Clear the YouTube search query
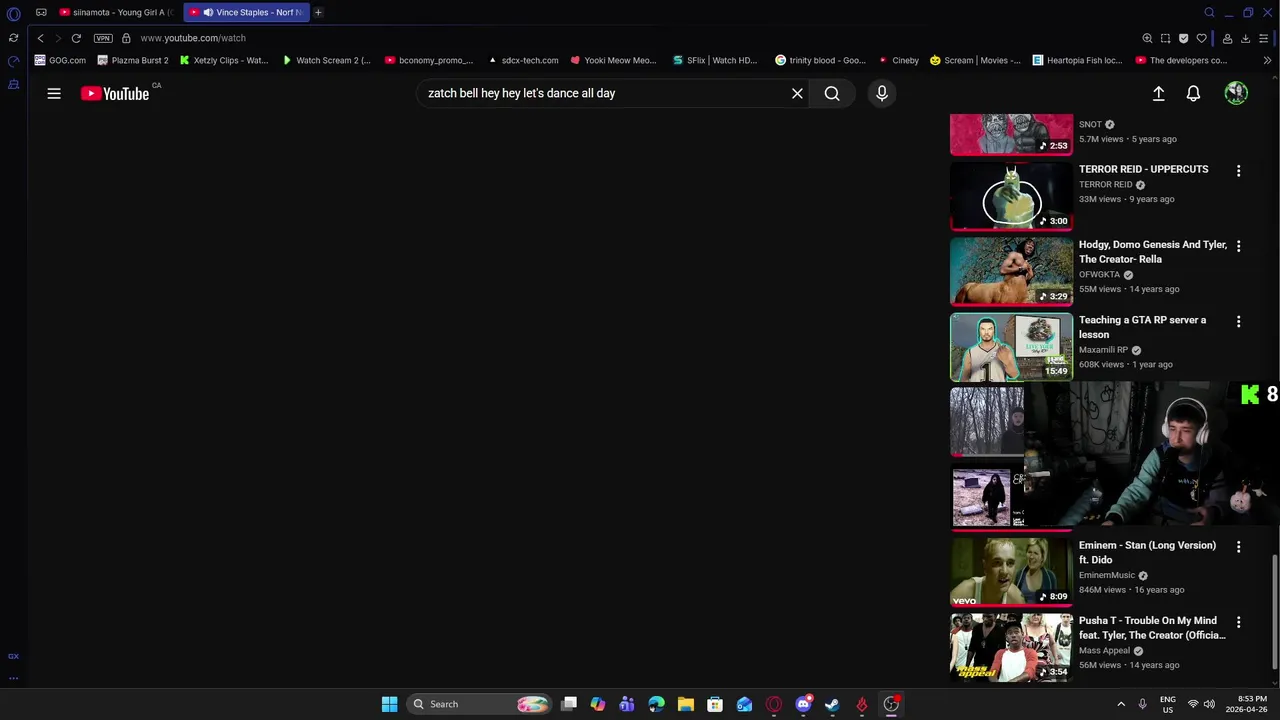Image resolution: width=1280 pixels, height=720 pixels. [797, 93]
